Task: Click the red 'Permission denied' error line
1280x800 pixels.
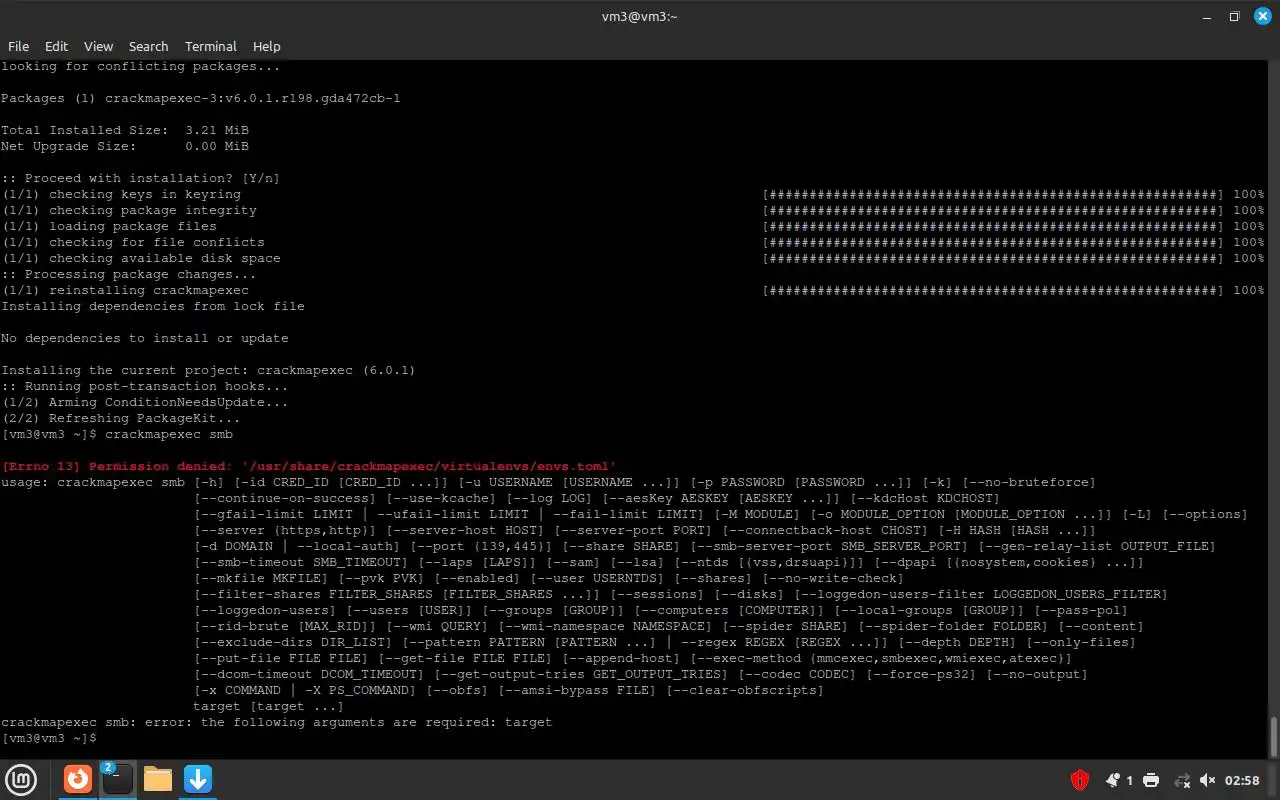Action: [x=309, y=466]
